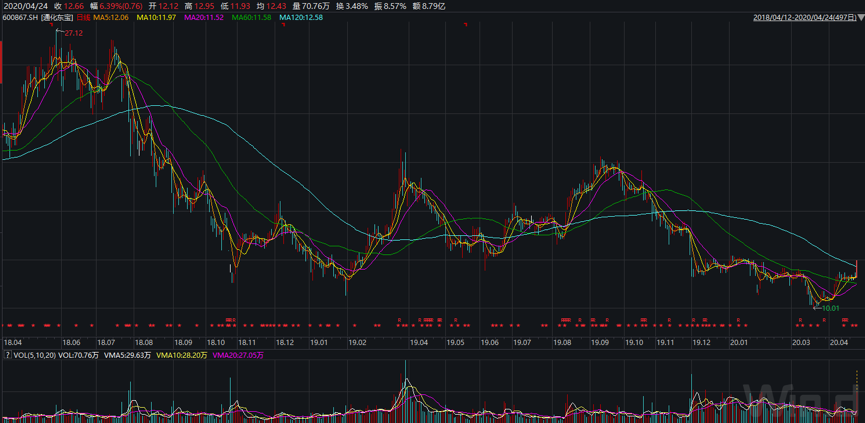Click the 20.04 timeline date label

[838, 342]
